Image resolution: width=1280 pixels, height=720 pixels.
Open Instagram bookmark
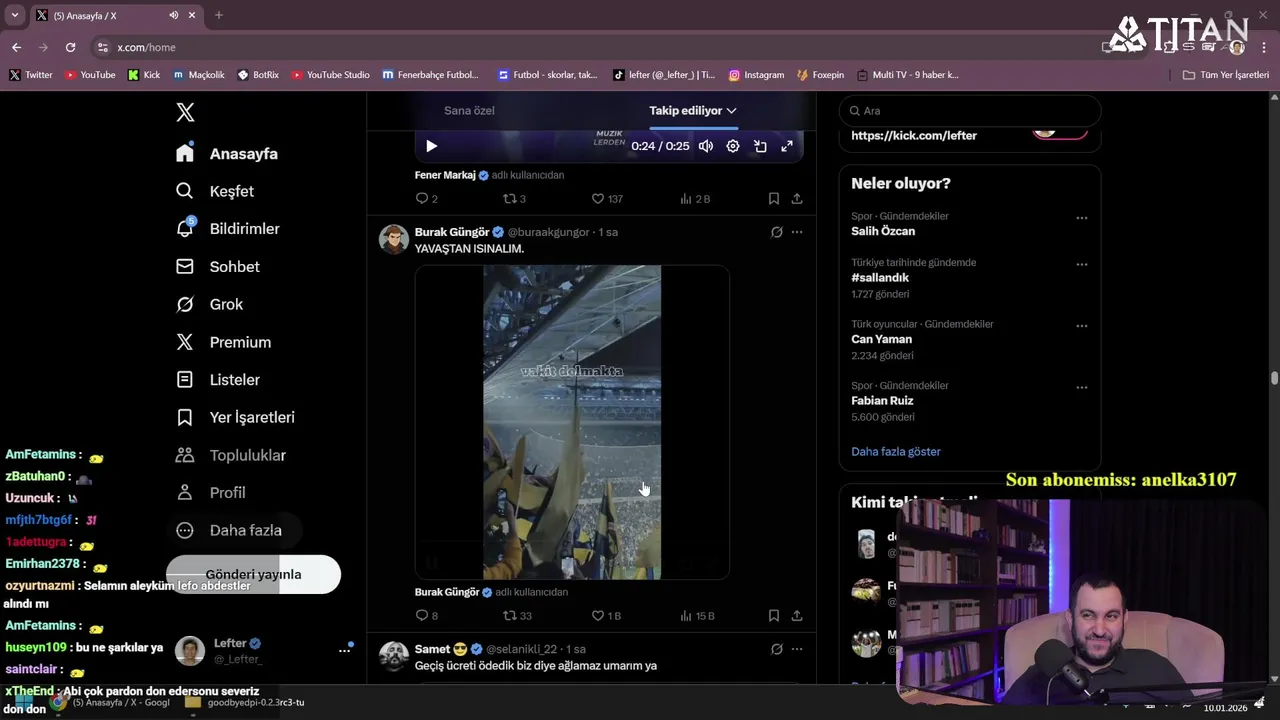756,75
